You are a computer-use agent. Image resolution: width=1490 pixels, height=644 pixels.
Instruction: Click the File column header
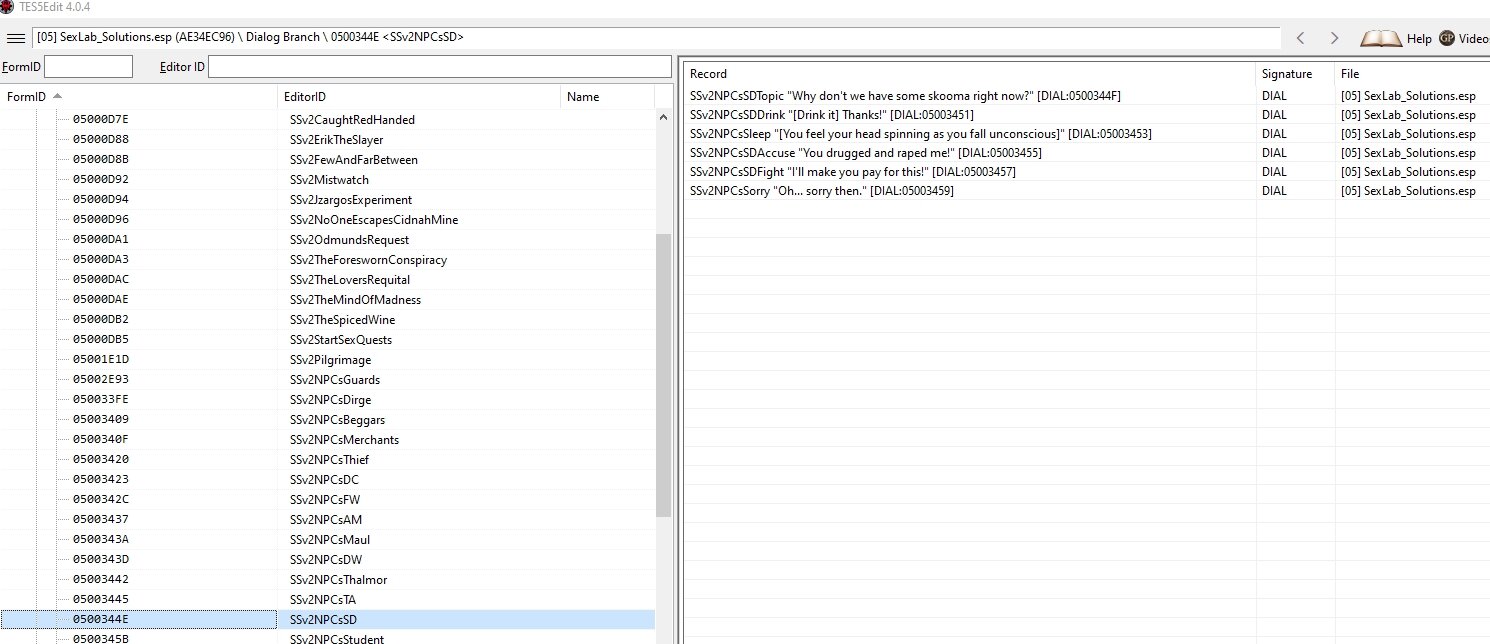tap(1350, 74)
